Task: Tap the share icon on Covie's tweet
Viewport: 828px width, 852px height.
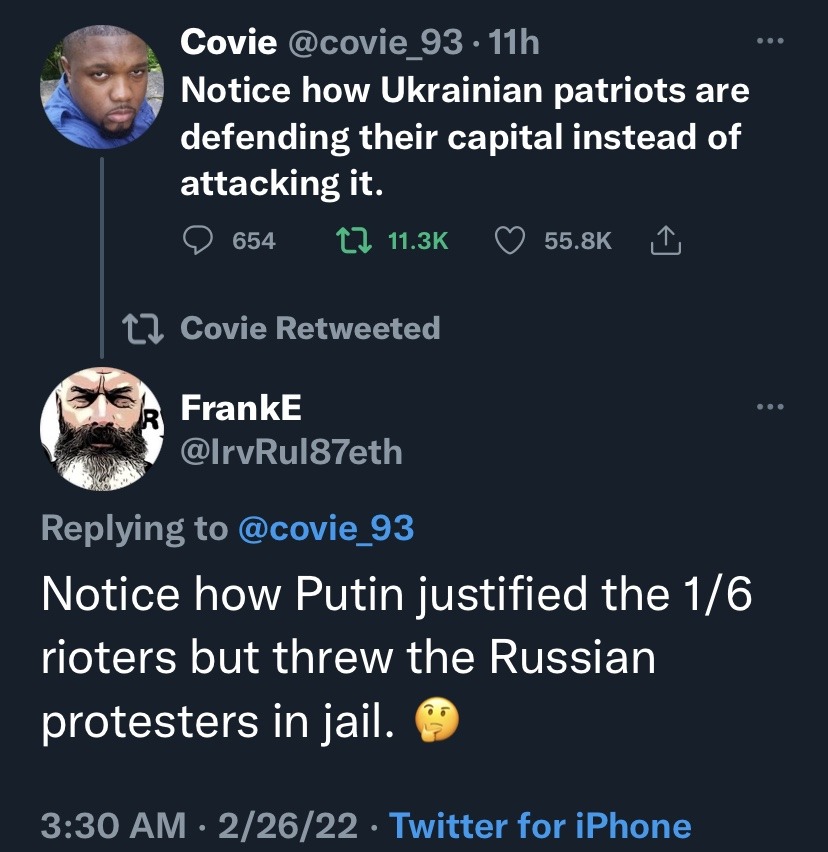Action: 665,240
